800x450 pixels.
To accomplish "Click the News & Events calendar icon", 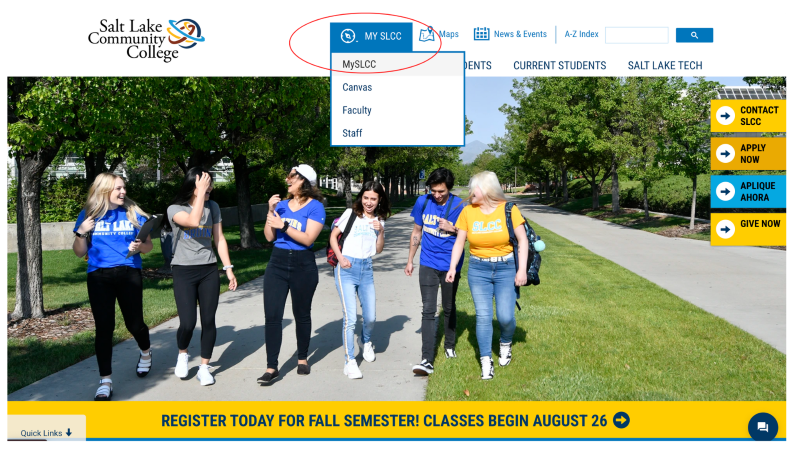I will (481, 34).
